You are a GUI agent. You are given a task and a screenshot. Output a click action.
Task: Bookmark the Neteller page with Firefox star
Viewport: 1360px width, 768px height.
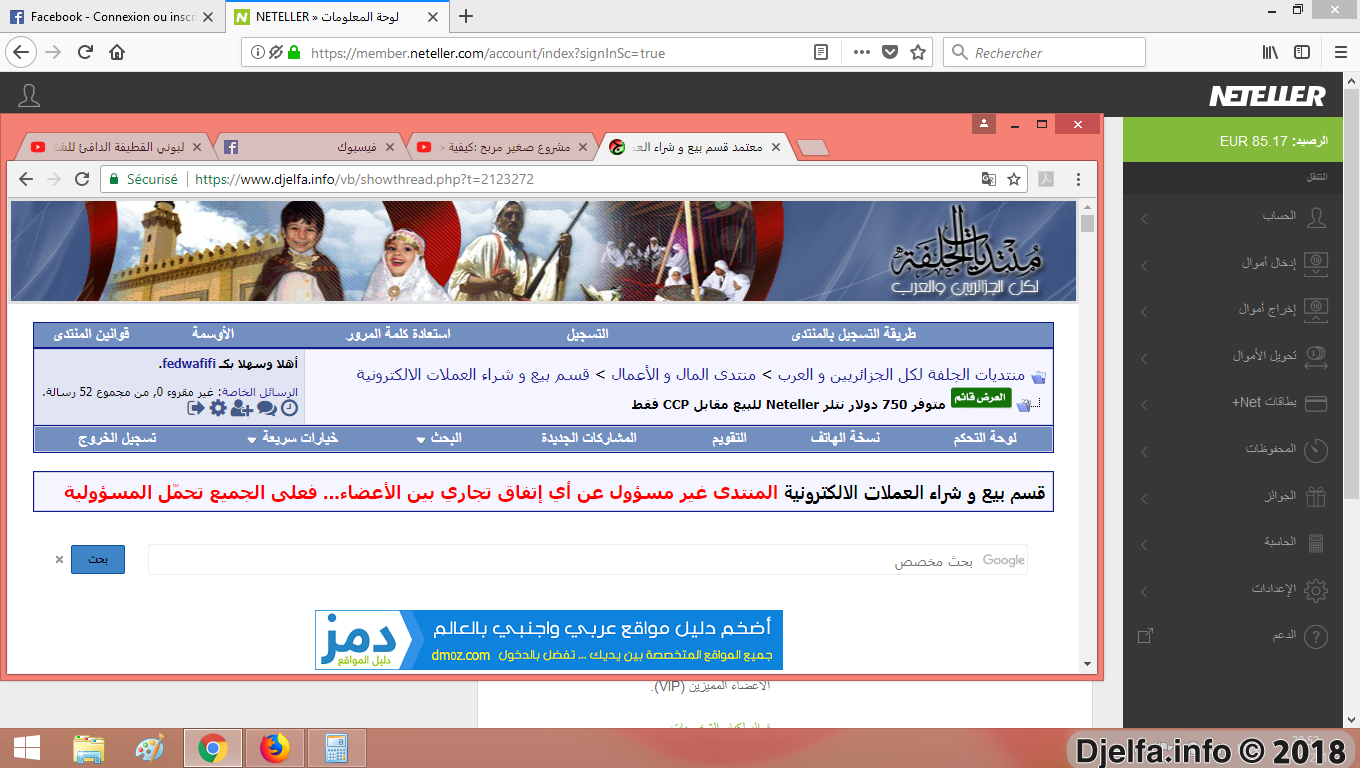(918, 53)
